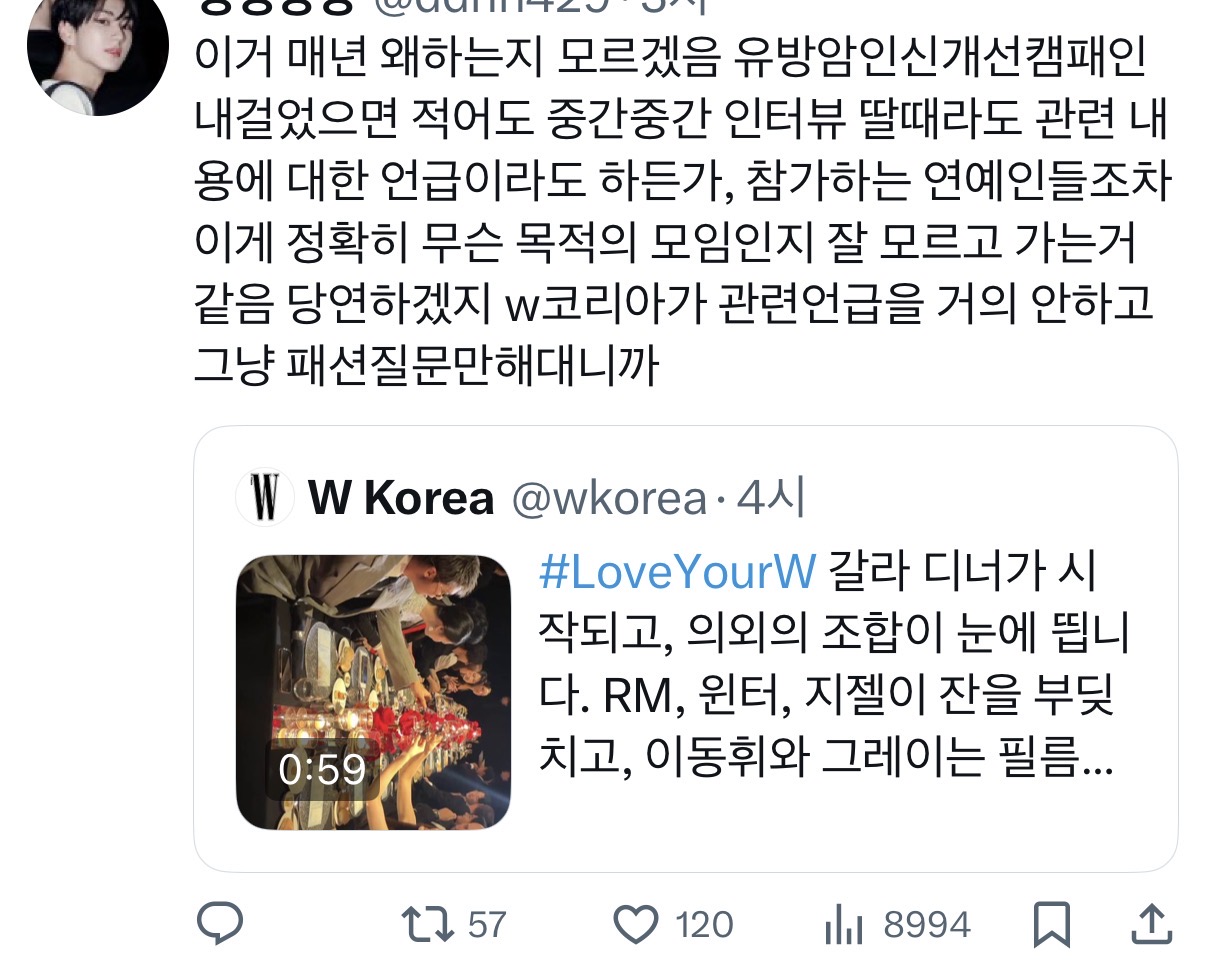
Task: Open the W Korea account name
Action: pyautogui.click(x=401, y=498)
